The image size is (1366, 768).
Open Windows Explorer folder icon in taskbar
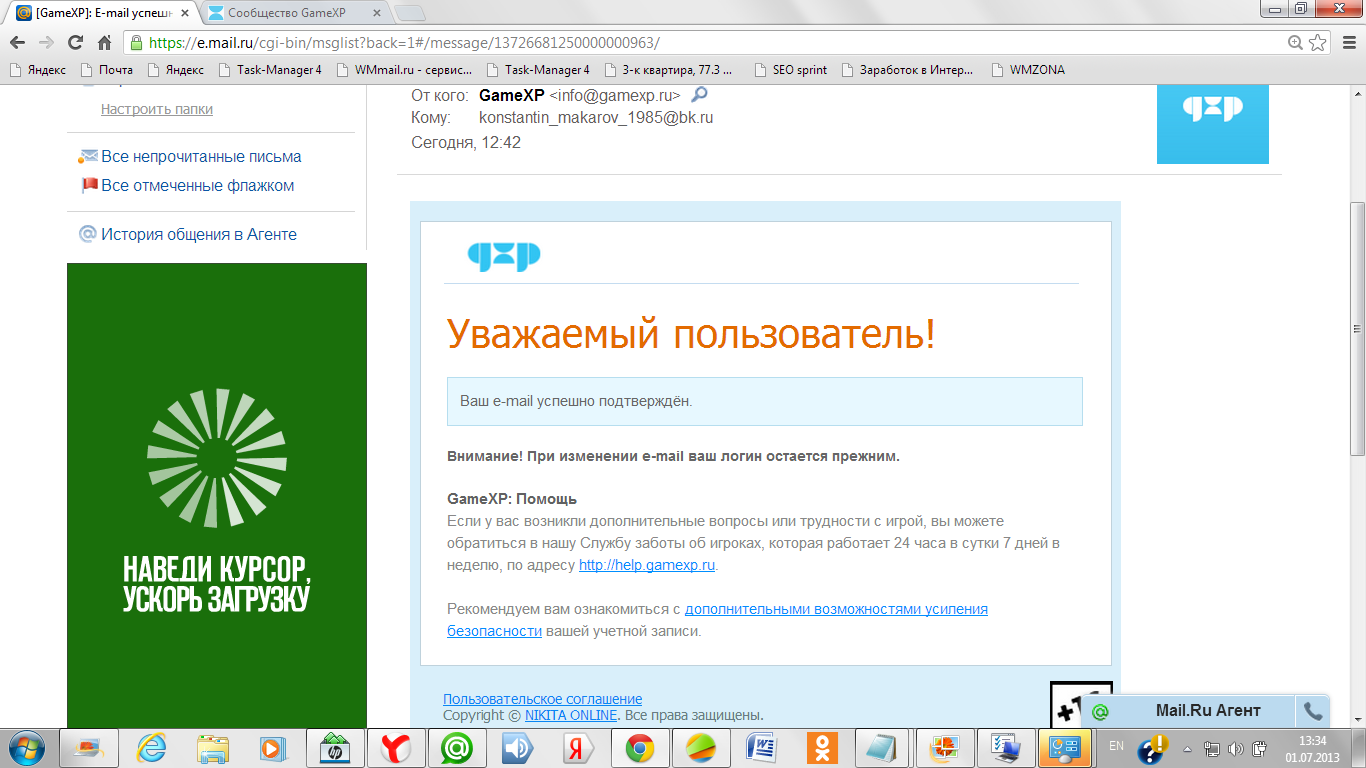pos(212,748)
